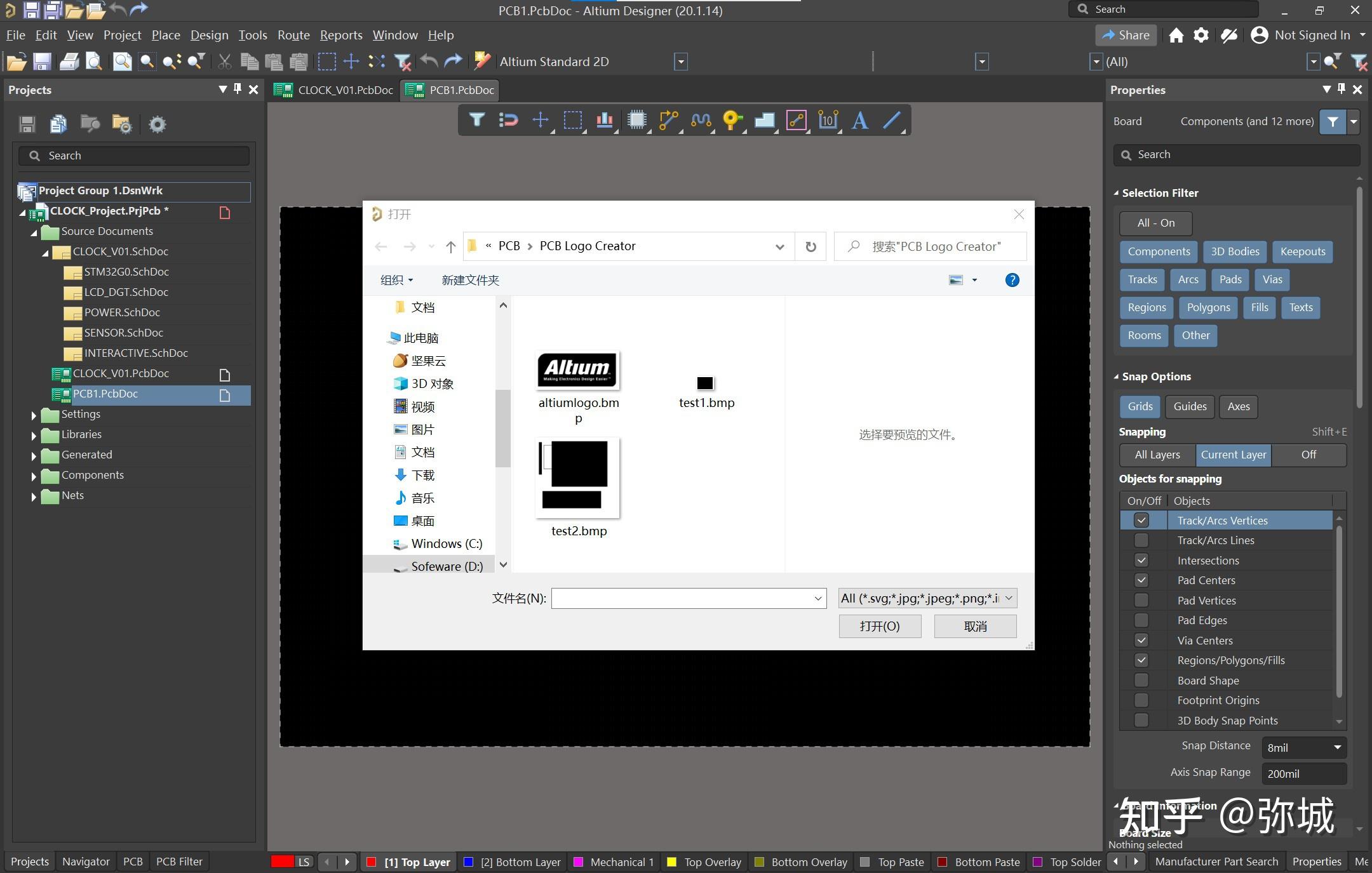The image size is (1372, 873).
Task: Click the Place Line tool icon
Action: tap(892, 120)
